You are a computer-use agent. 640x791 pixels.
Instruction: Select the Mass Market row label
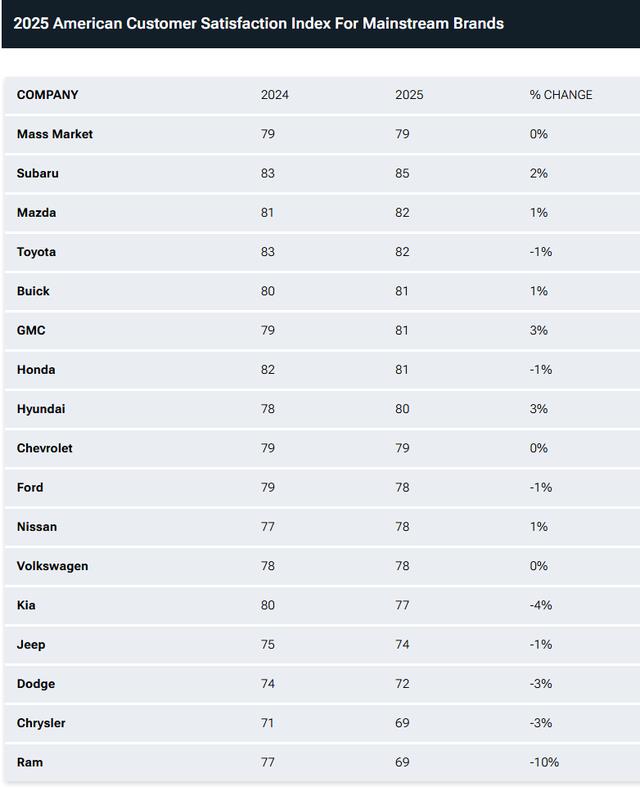(x=55, y=134)
